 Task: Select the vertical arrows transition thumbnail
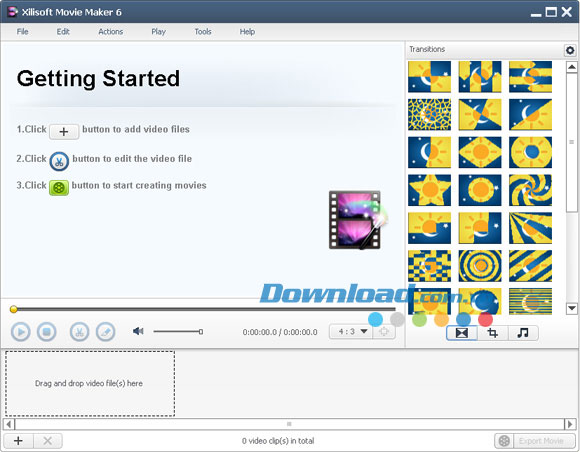(480, 77)
